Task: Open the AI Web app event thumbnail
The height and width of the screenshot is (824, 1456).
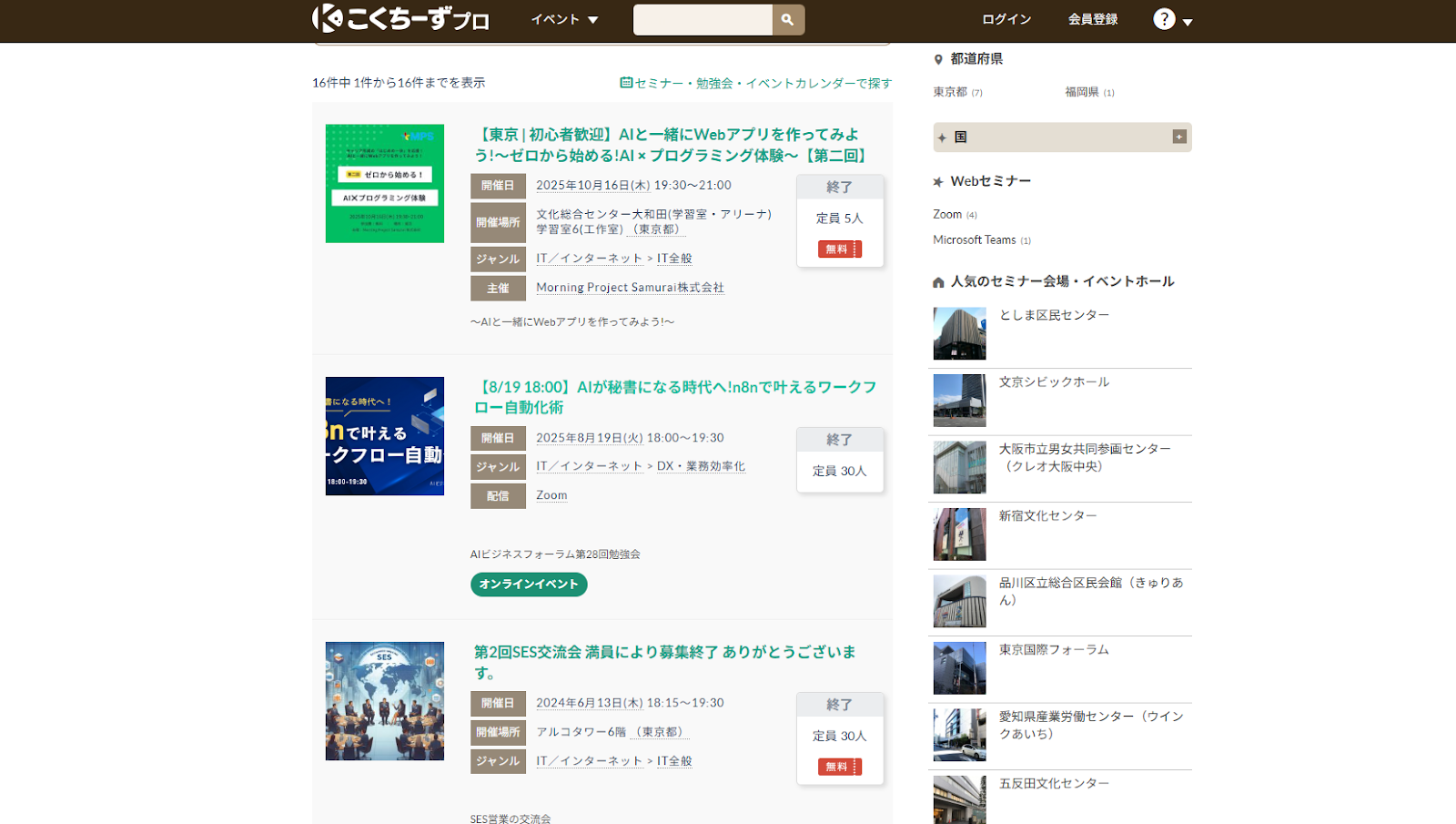Action: coord(385,184)
